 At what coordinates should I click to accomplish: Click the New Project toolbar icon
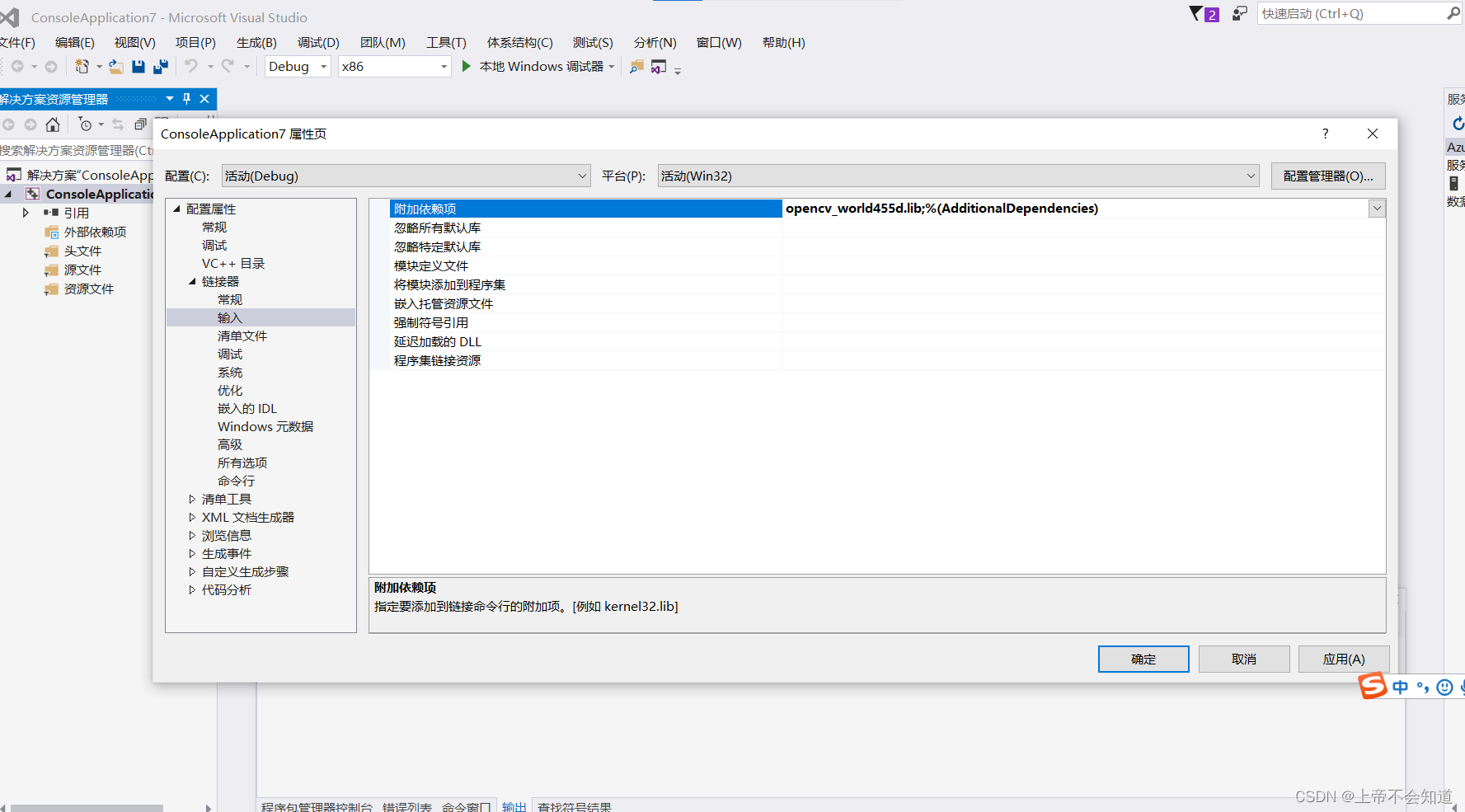[82, 67]
